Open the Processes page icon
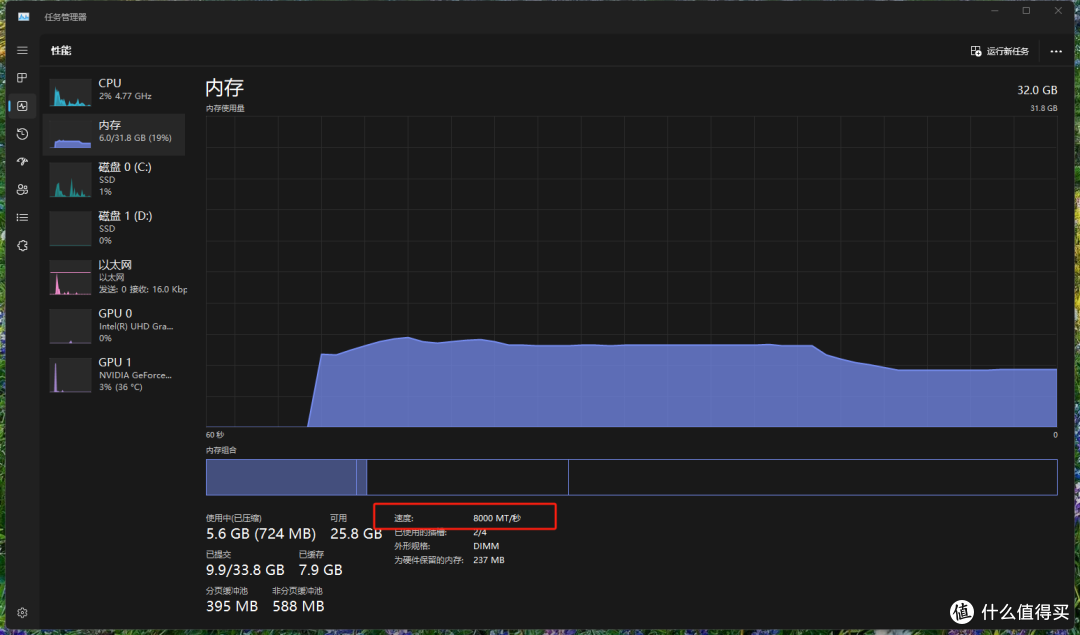Image resolution: width=1080 pixels, height=635 pixels. coord(22,78)
